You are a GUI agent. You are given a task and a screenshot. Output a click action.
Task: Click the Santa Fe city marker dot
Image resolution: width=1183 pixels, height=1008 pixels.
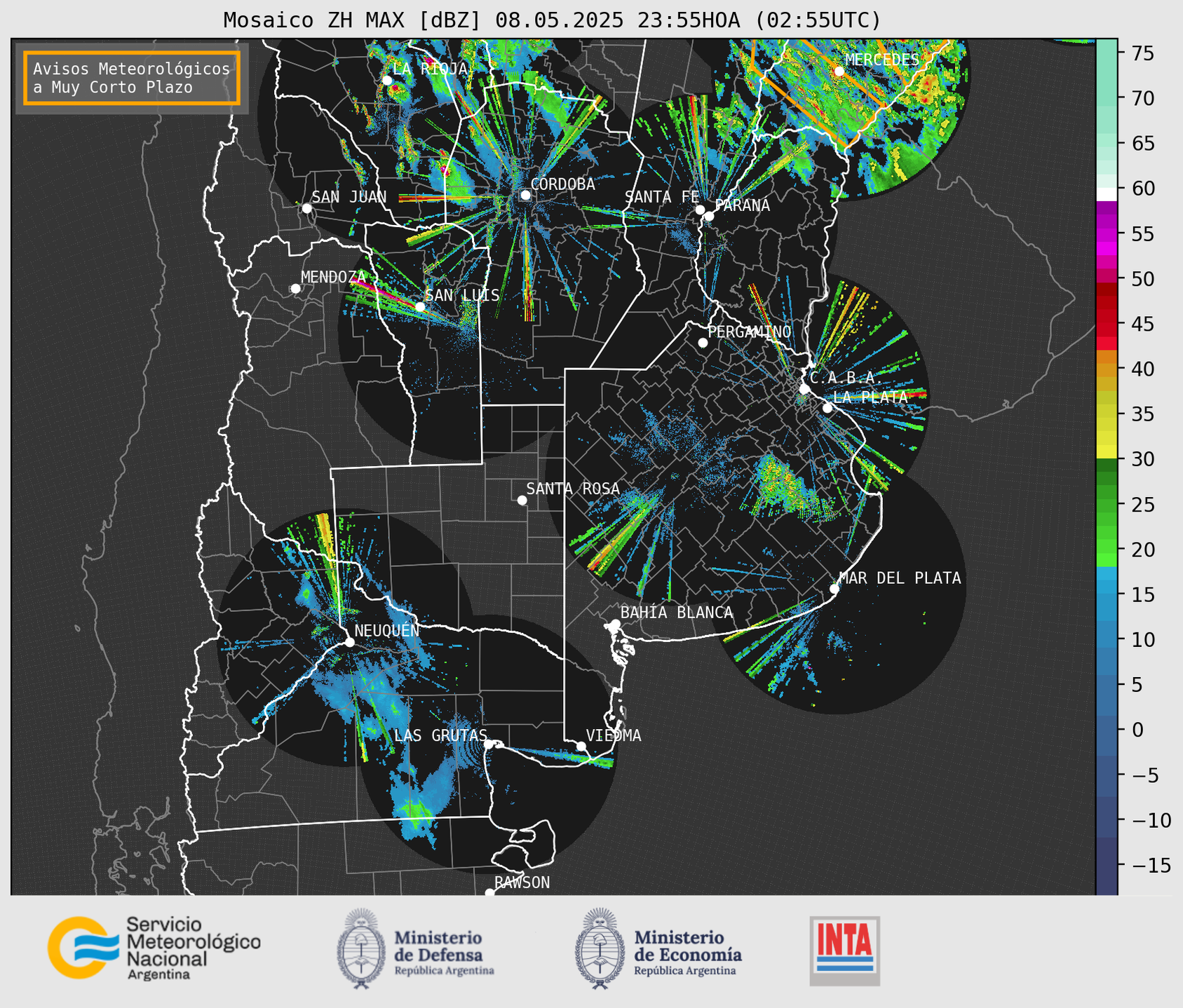coord(700,210)
